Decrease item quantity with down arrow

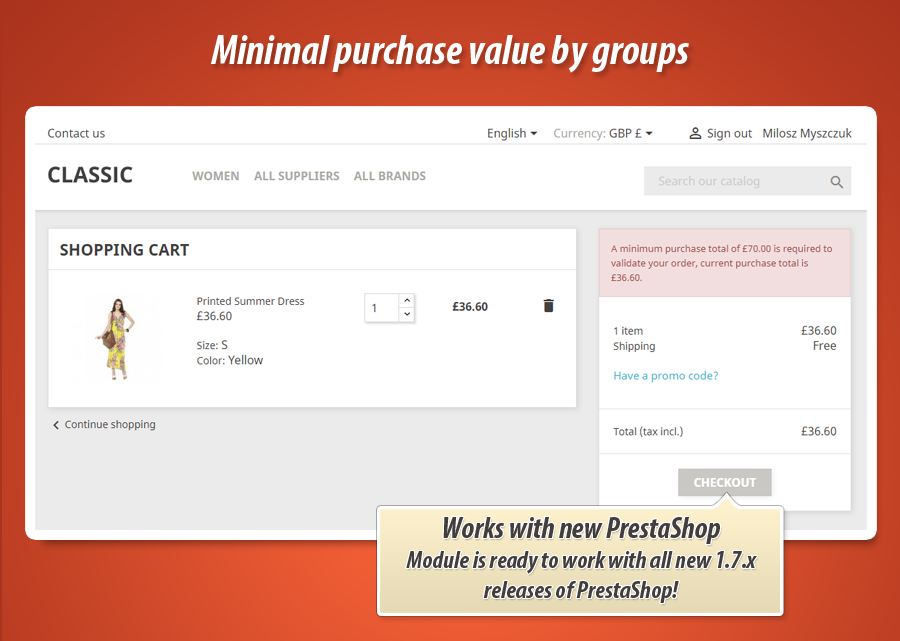(407, 315)
